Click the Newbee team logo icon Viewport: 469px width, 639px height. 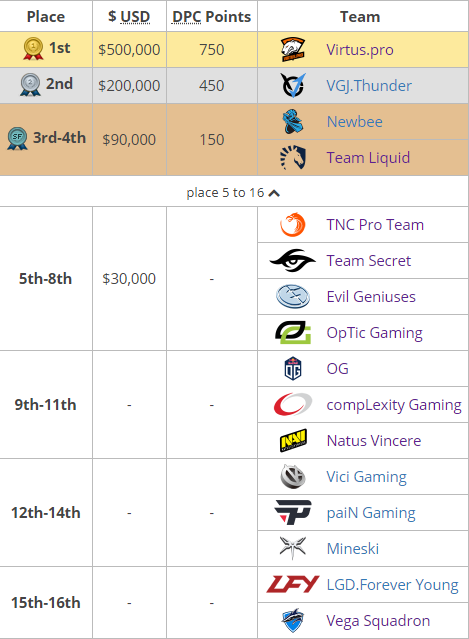(x=293, y=121)
